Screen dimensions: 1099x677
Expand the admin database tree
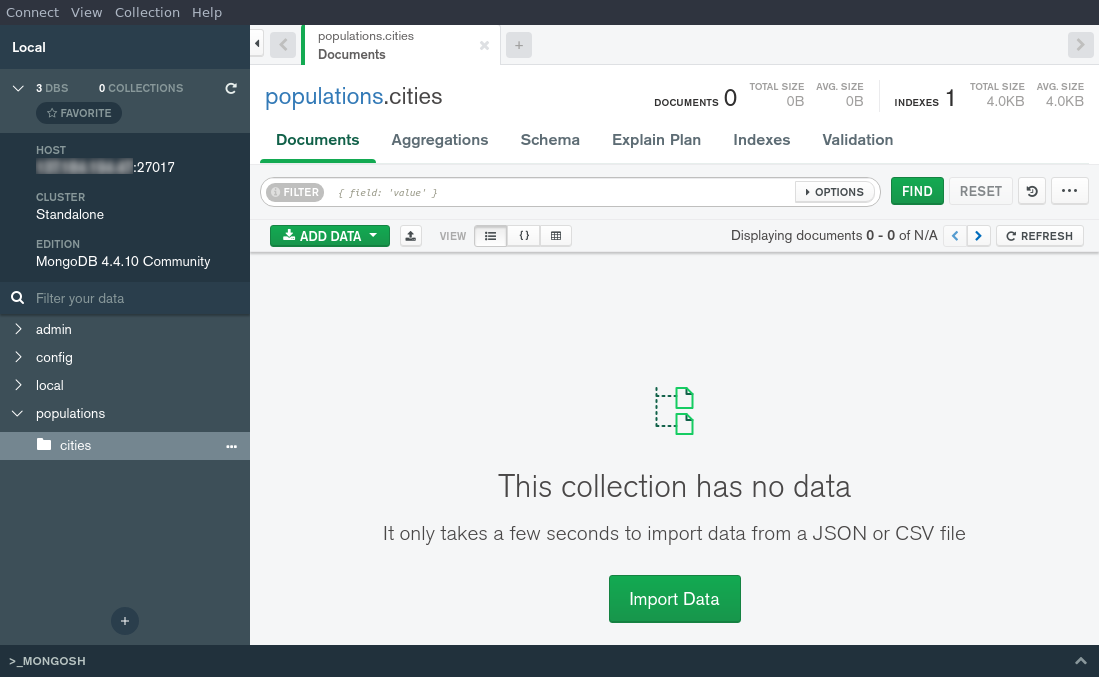pos(17,329)
